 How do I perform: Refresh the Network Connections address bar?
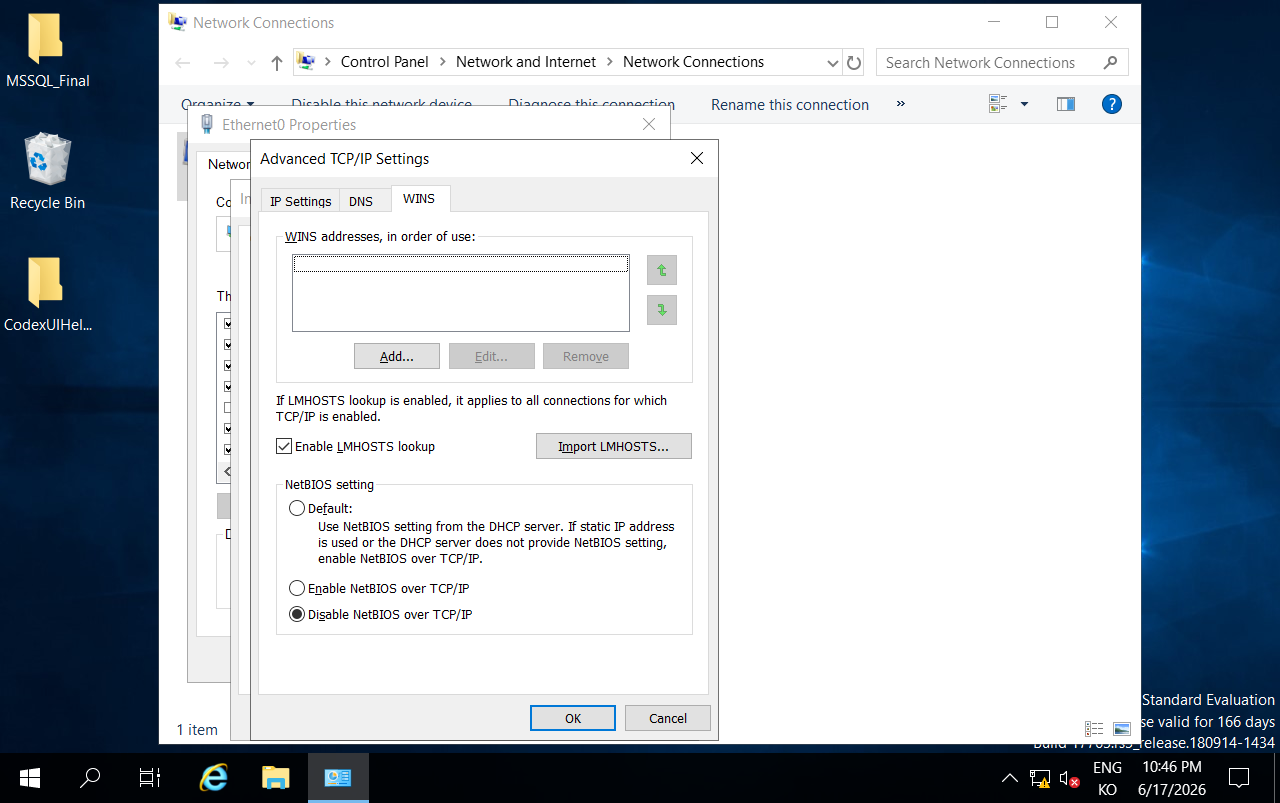[x=853, y=62]
